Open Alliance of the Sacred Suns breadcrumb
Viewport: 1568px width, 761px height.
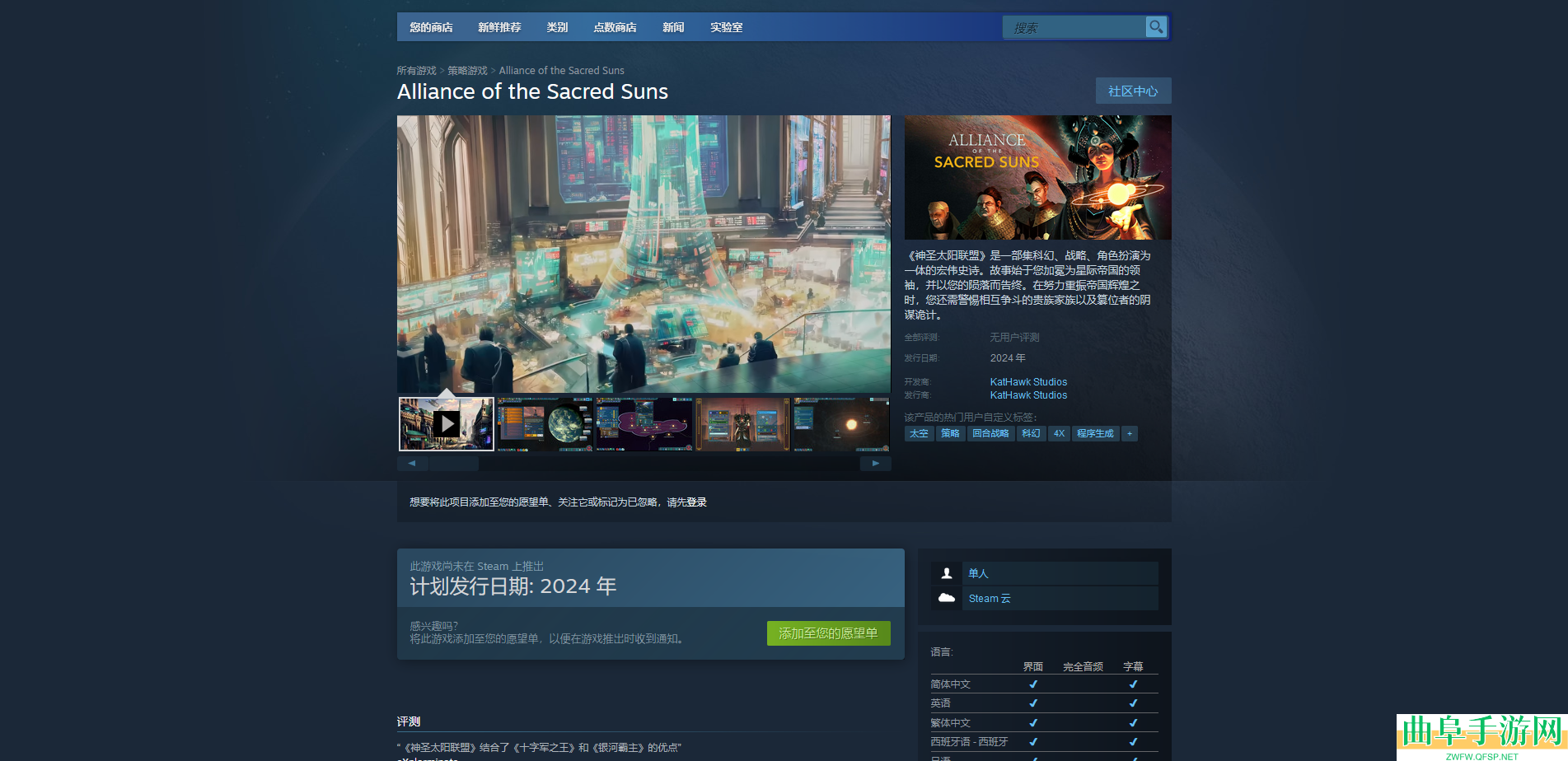(561, 71)
